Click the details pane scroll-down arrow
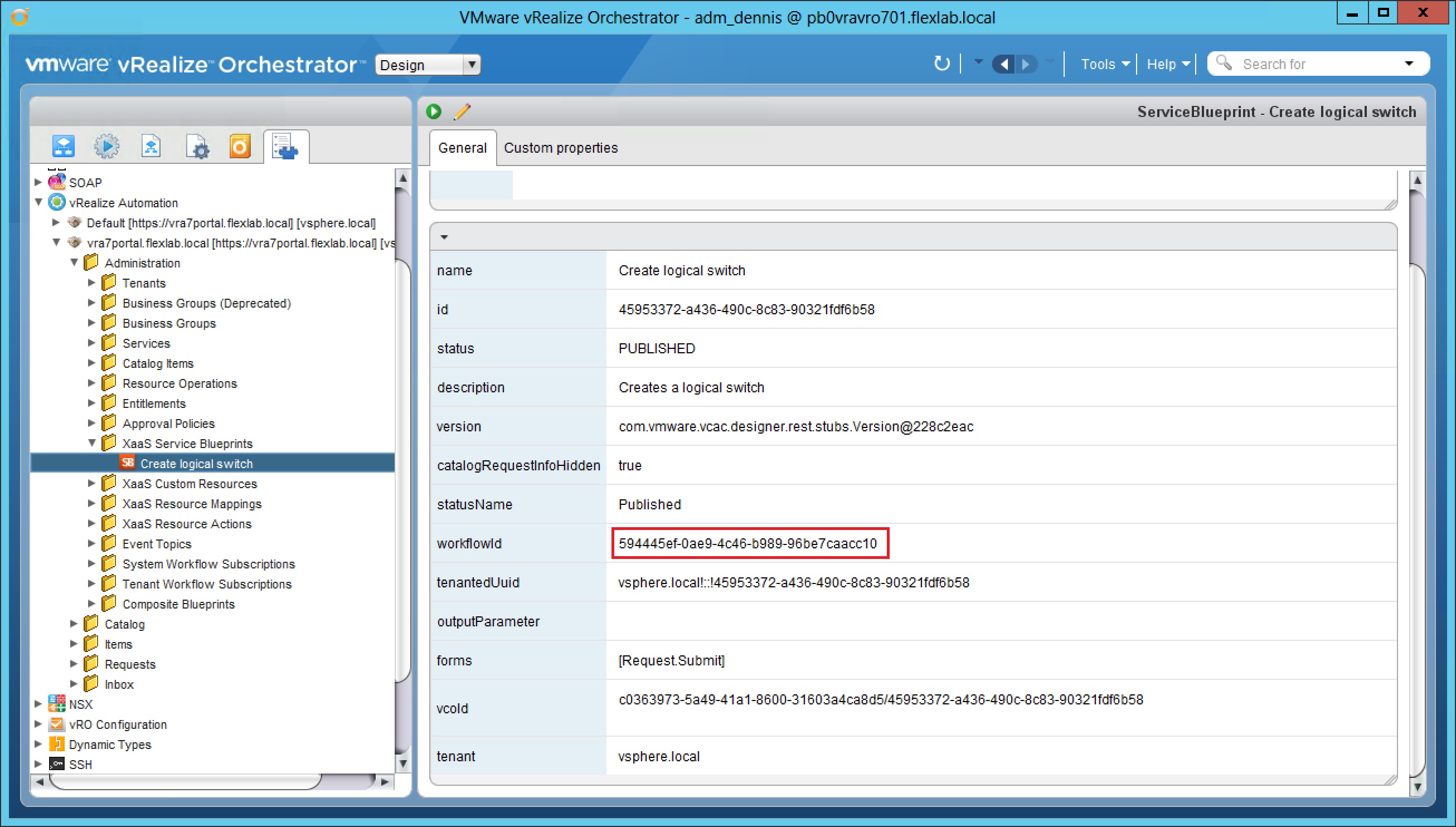This screenshot has width=1456, height=827. (x=1418, y=787)
